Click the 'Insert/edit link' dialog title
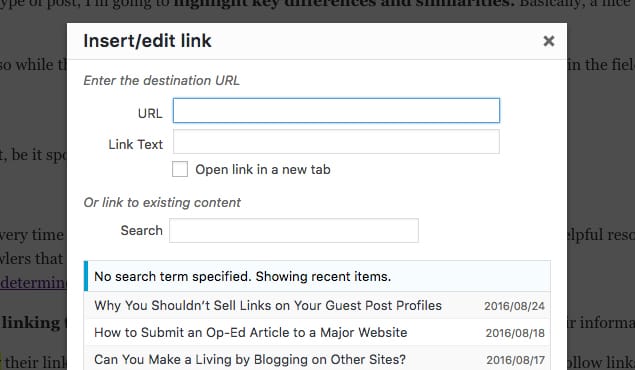 (147, 41)
